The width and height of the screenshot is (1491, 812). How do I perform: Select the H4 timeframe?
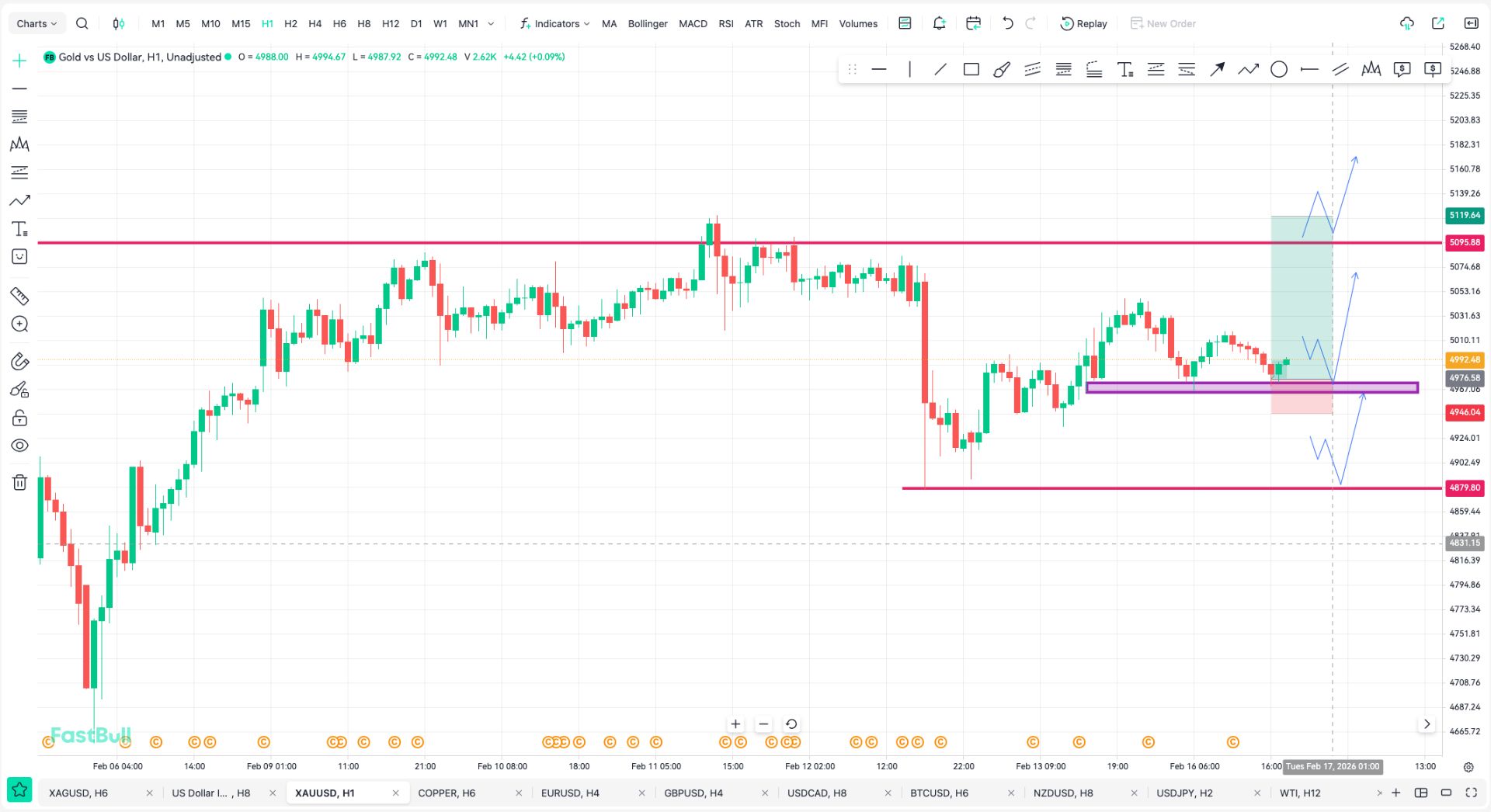point(315,23)
